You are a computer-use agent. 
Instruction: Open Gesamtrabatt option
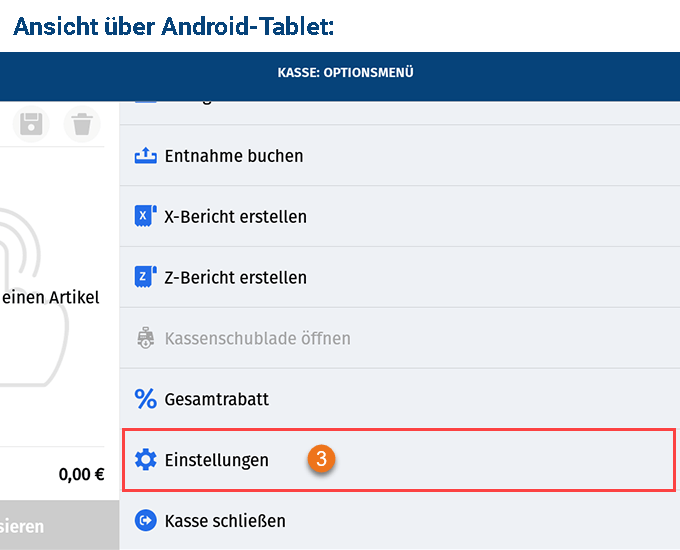pos(399,399)
